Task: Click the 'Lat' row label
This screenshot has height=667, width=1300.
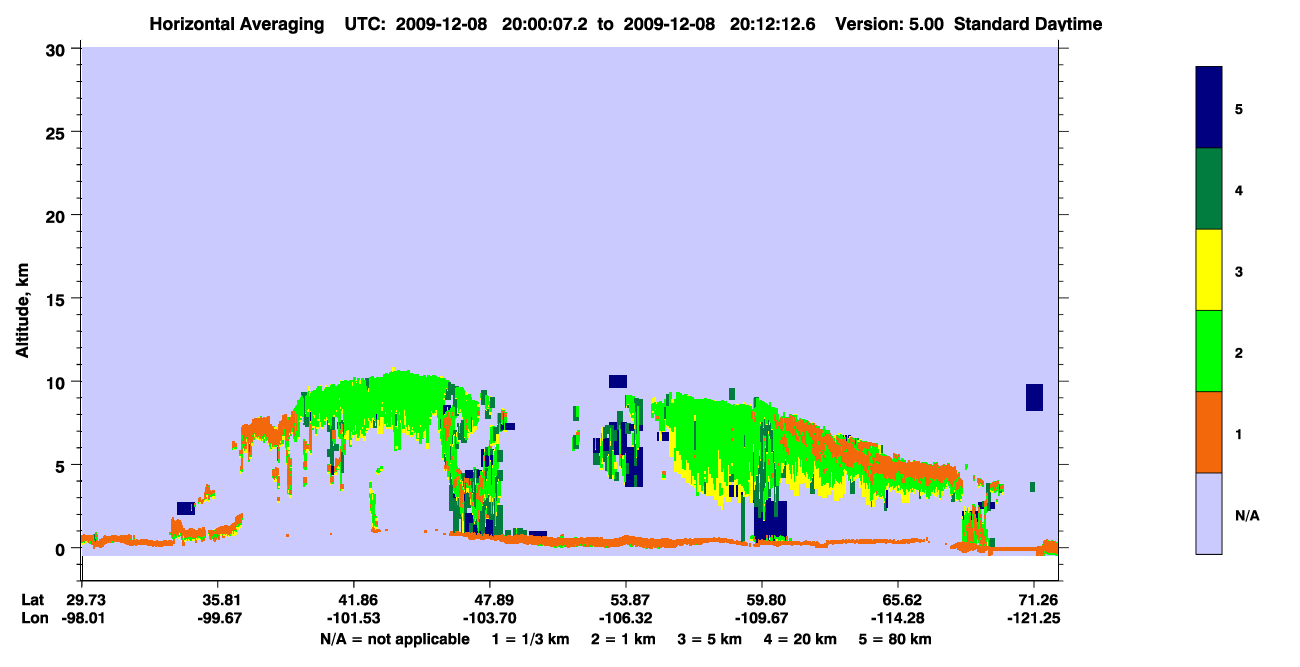Action: [x=33, y=600]
